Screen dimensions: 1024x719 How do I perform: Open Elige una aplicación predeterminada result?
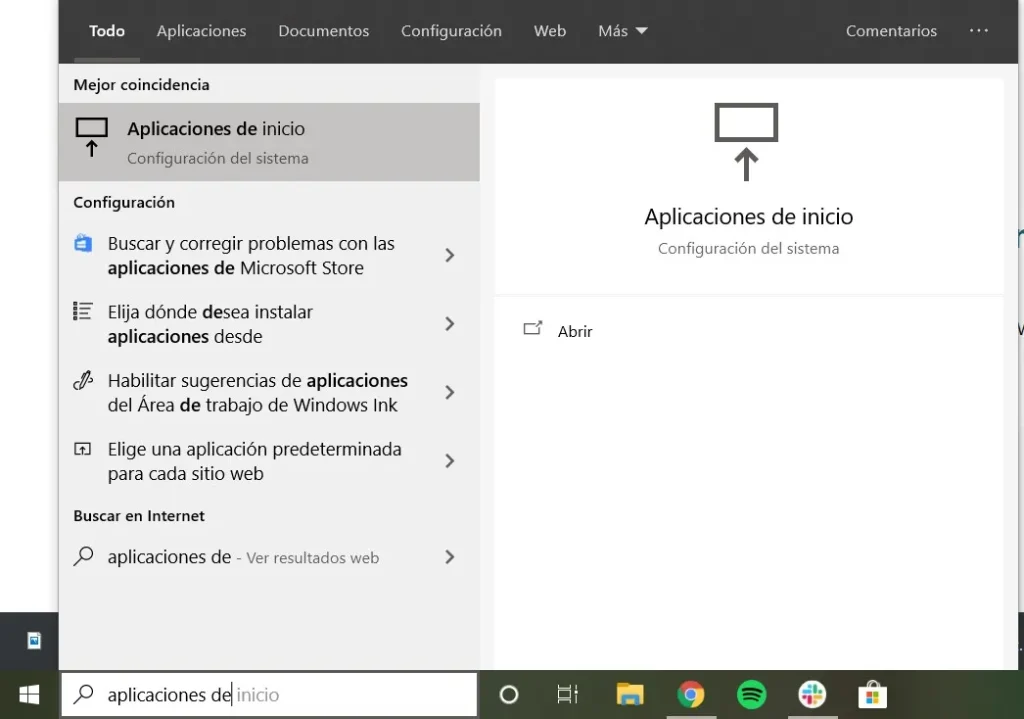click(269, 461)
